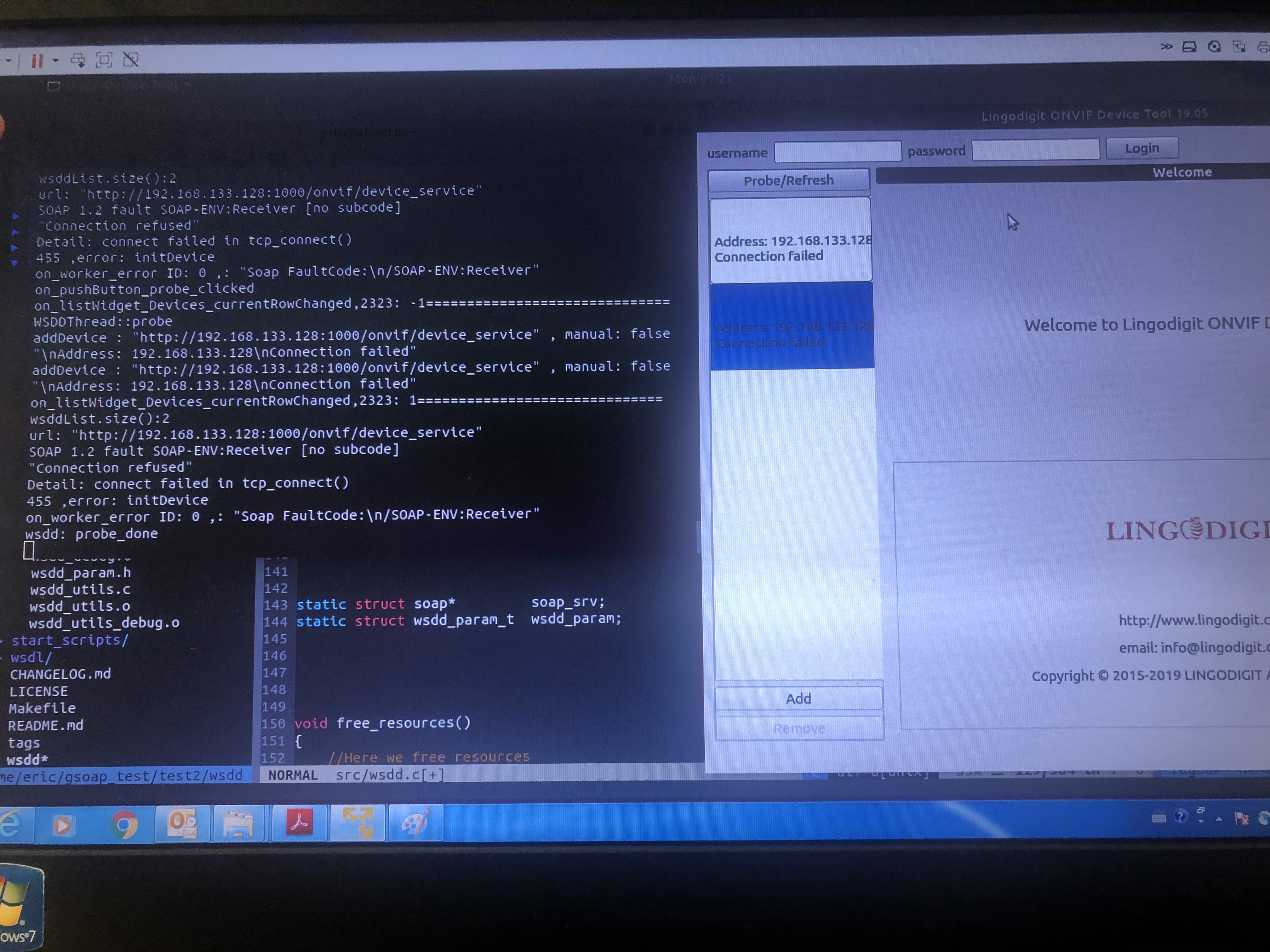Click the send Ctrl+Alt+Del toolbar icon
The image size is (1270, 952).
coord(77,60)
